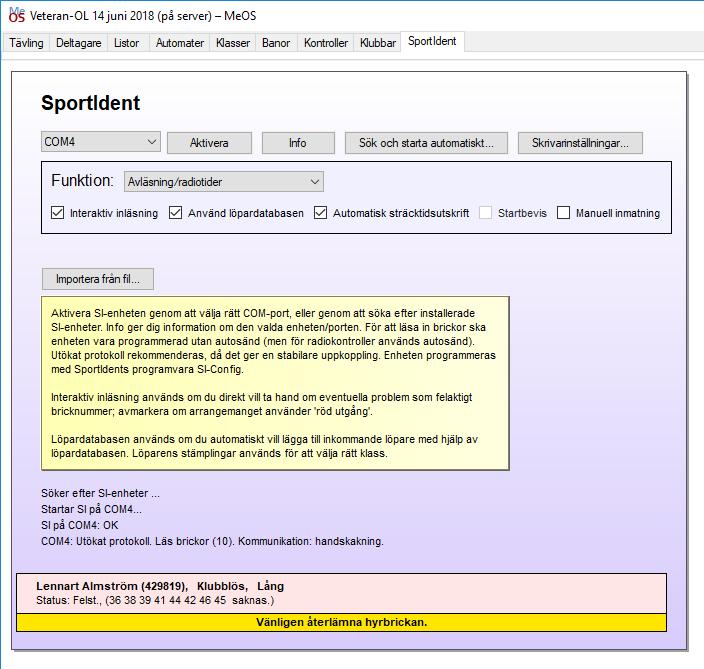The image size is (704, 669).
Task: Click Importera från fil button
Action: [98, 279]
